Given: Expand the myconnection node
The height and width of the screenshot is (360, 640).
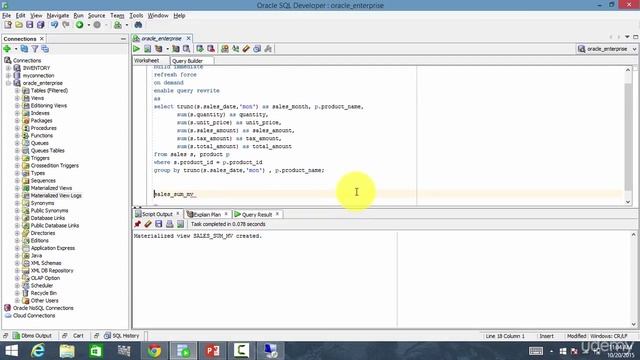Looking at the screenshot, I should [8, 76].
